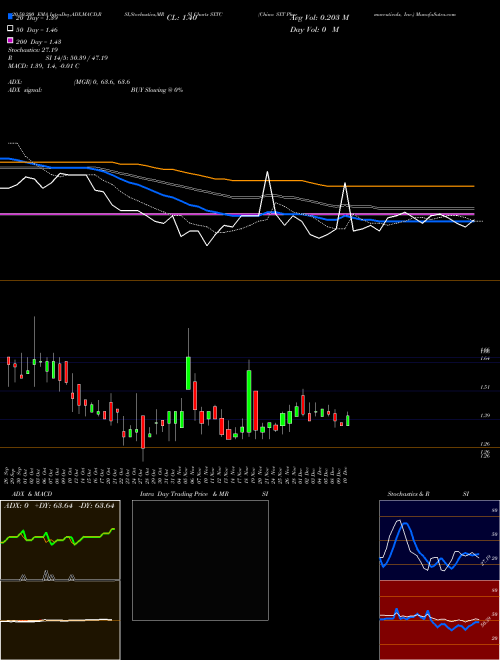
Task: Click the '(MGR) 0, 63.6, 63.6' ADX values
Action: (101, 82)
